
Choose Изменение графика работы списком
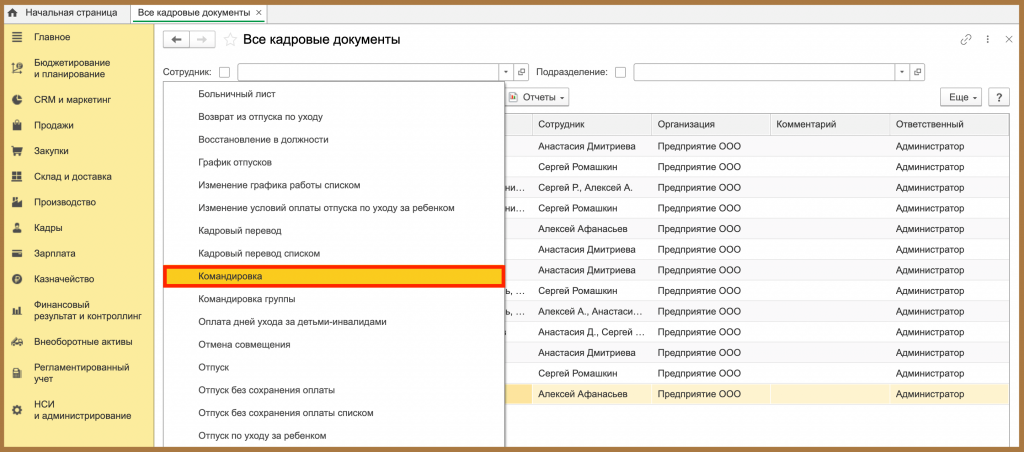[334, 185]
